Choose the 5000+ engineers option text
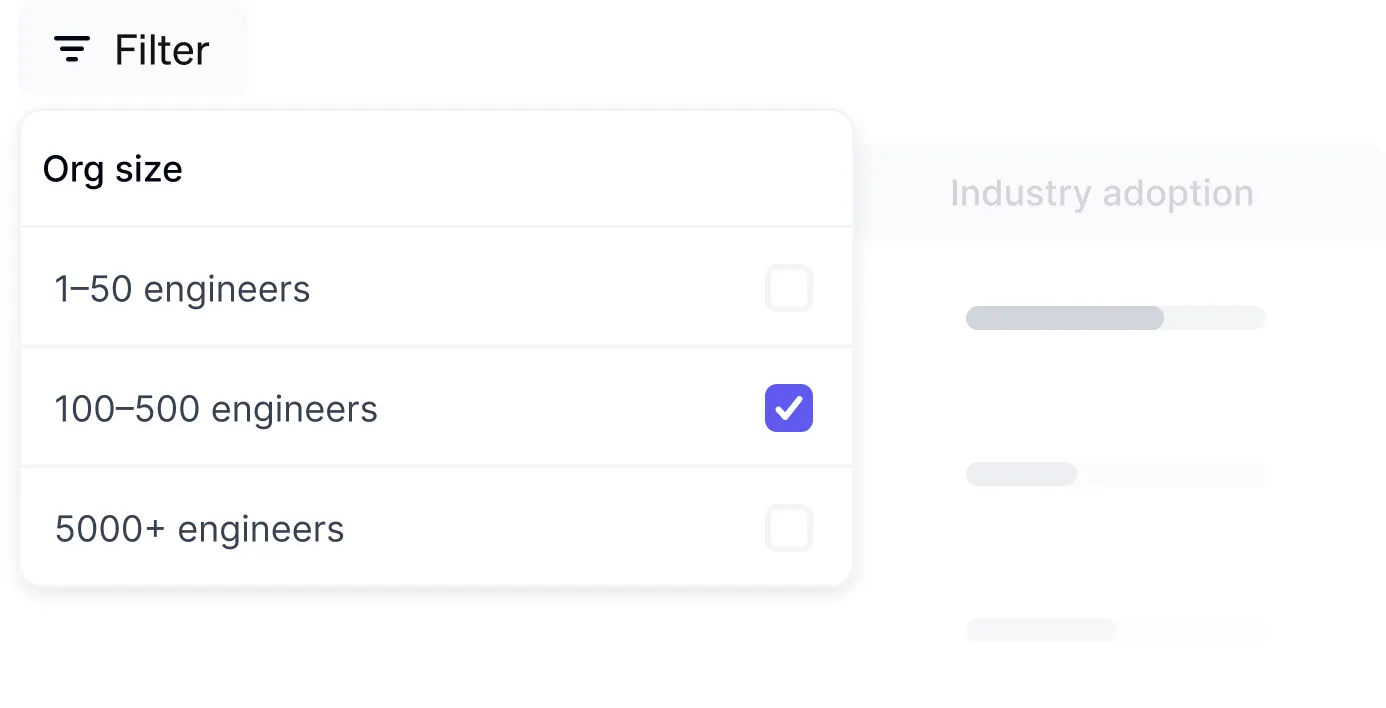This screenshot has width=1386, height=708. pos(200,529)
